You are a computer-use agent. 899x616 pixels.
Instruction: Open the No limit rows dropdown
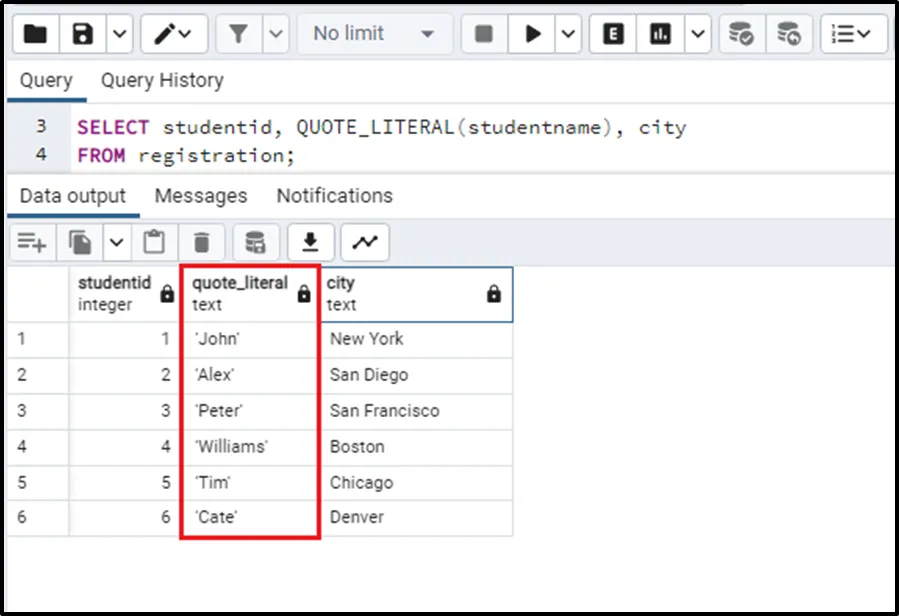click(373, 34)
